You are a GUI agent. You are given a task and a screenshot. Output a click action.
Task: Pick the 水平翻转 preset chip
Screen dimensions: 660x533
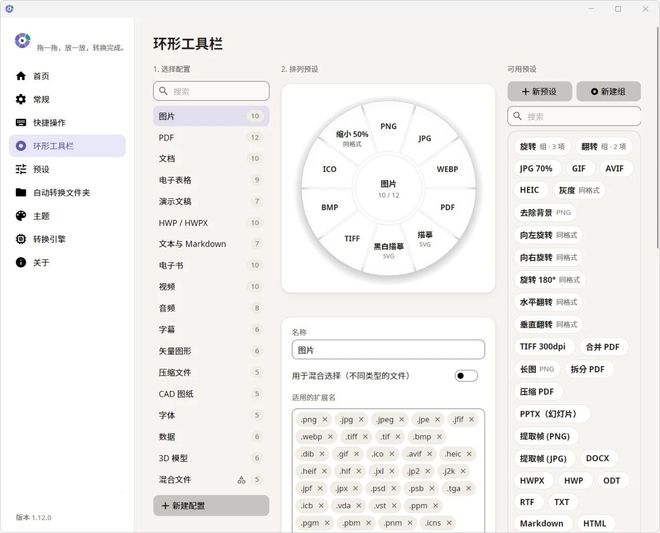[x=548, y=302]
